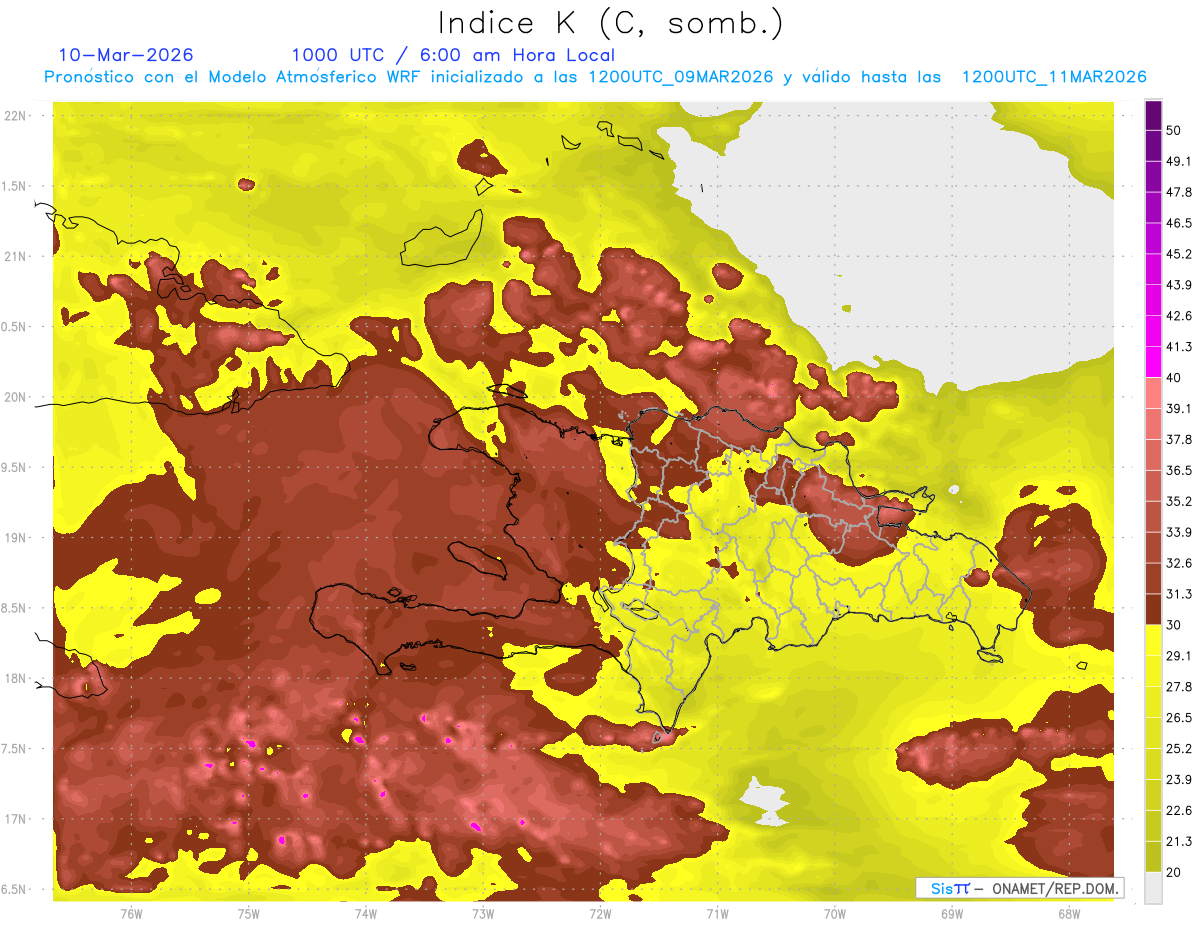Viewport: 1200px width, 927px height.
Task: Click the colorbar segment between 39.1 and 40
Action: 1153,393
